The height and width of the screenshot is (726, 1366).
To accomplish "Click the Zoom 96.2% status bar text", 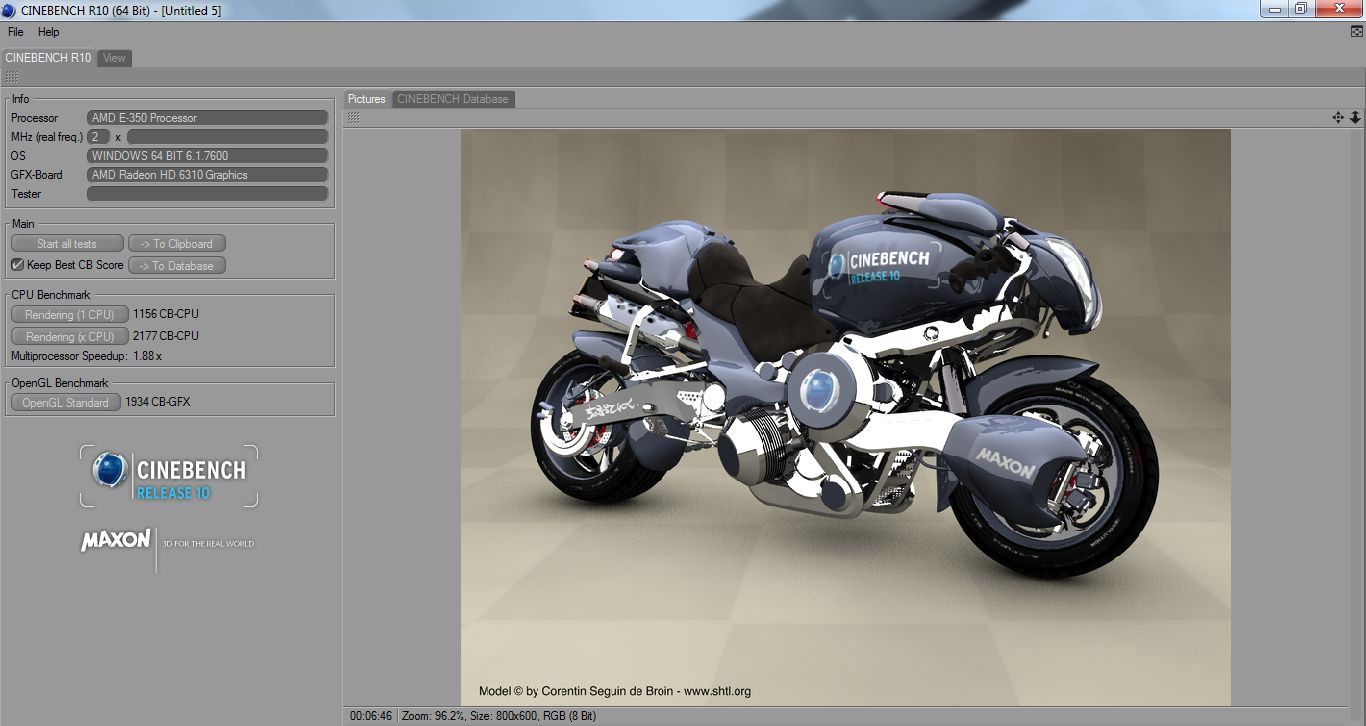I will pos(434,716).
